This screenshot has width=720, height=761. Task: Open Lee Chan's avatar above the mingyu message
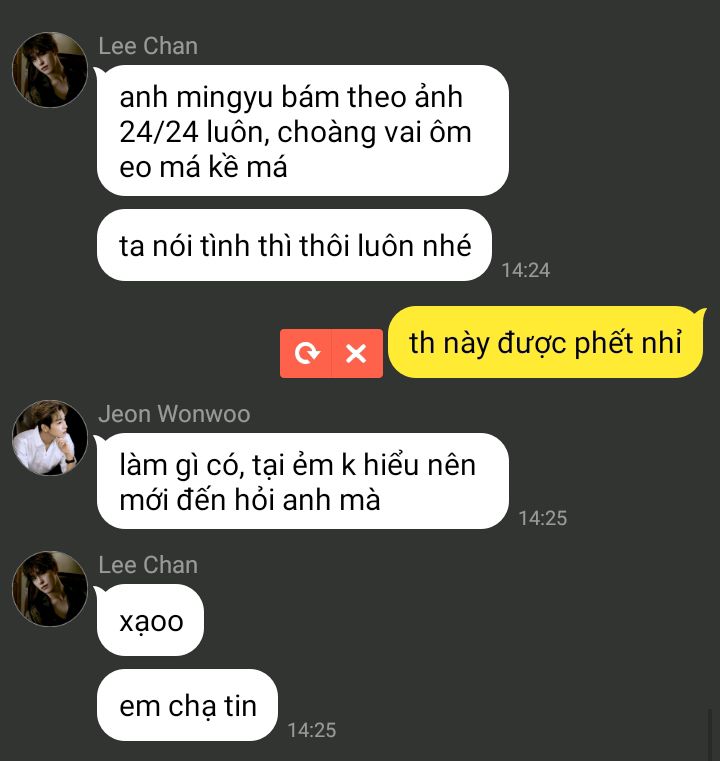point(49,70)
